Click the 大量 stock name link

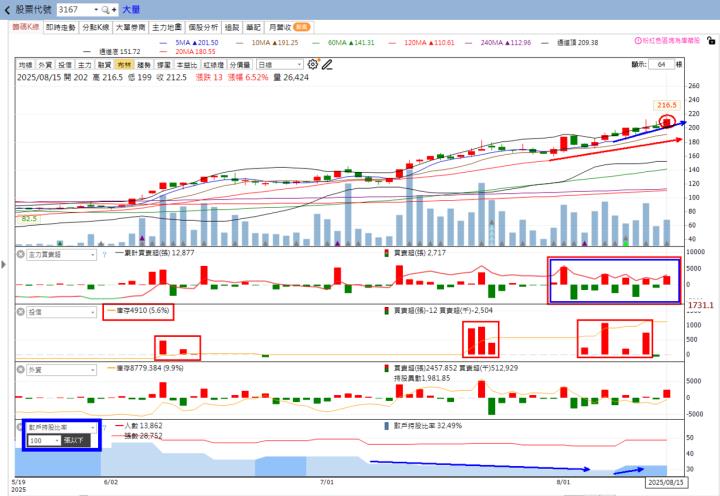[x=131, y=10]
